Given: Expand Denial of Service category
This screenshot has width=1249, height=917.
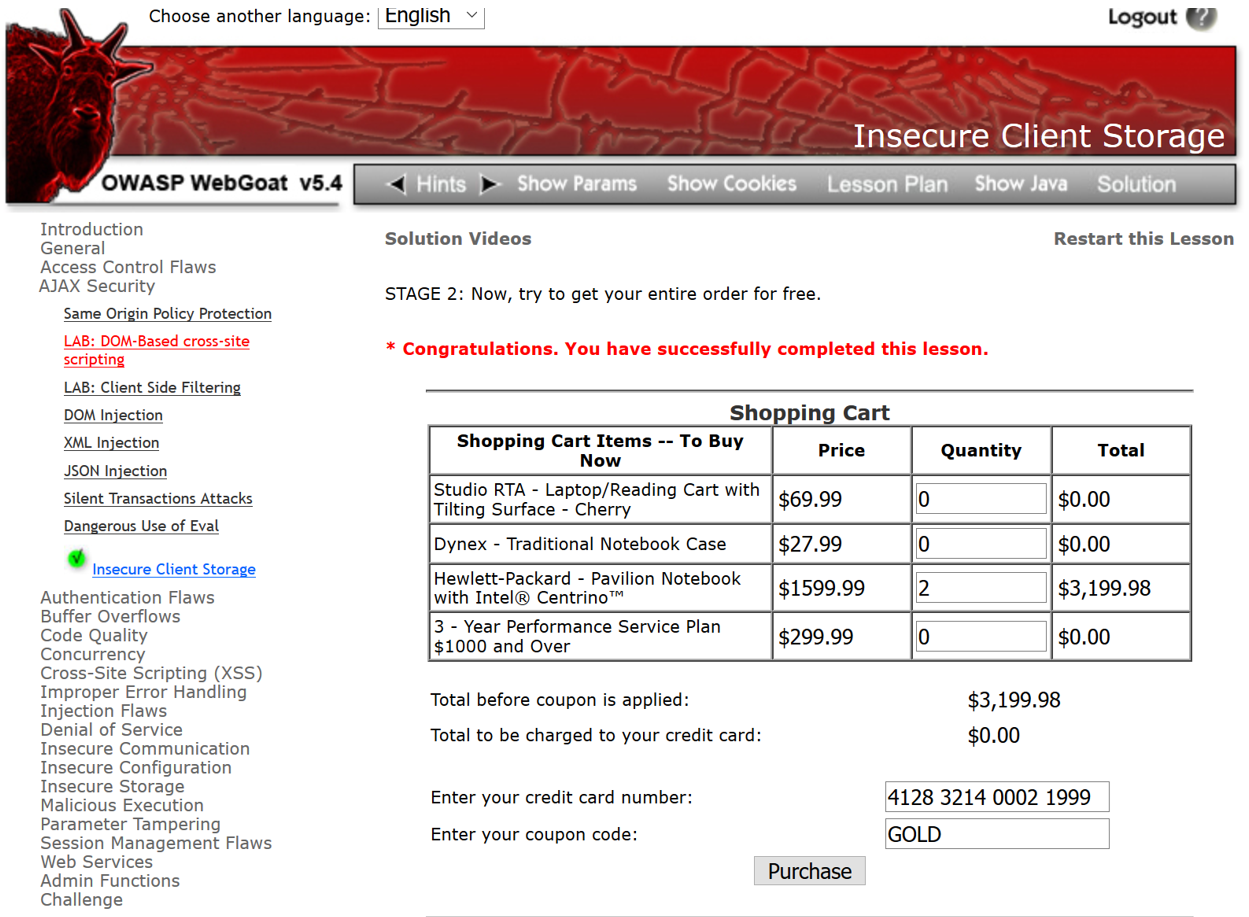Looking at the screenshot, I should (111, 730).
